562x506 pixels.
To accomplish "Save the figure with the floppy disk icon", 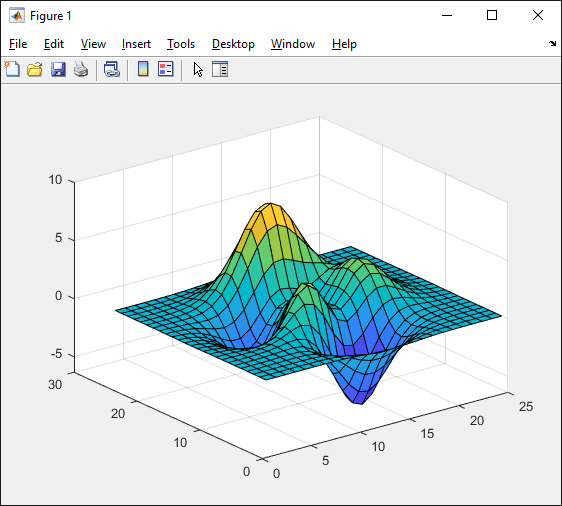I will click(58, 69).
